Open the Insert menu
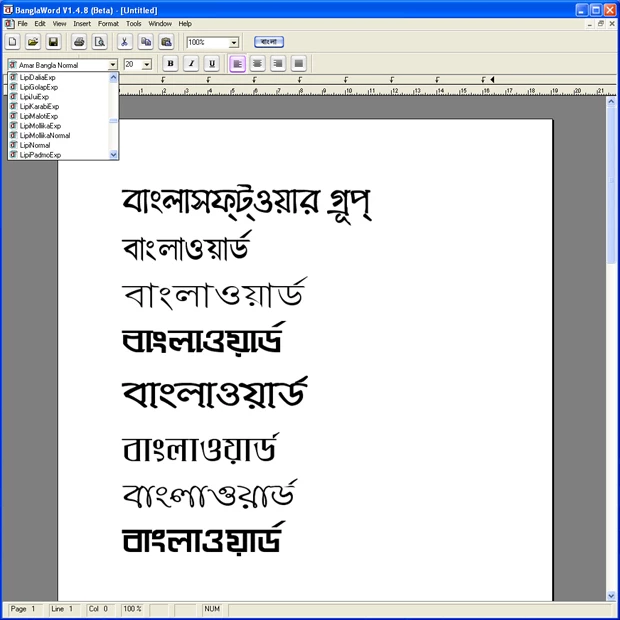620x620 pixels. pyautogui.click(x=82, y=23)
